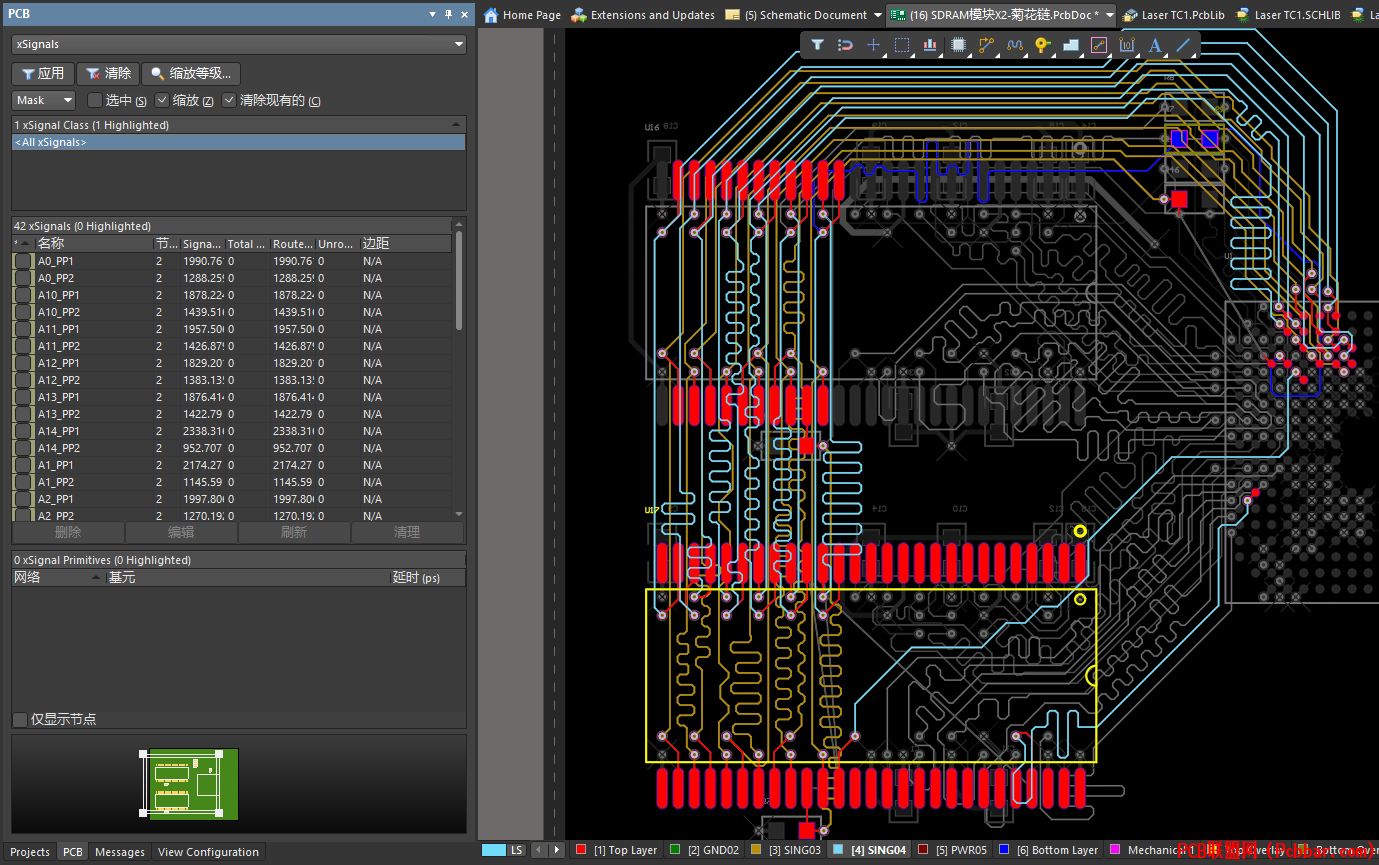Screen dimensions: 1379x865
Task: Select the place via tool
Action: point(1043,45)
